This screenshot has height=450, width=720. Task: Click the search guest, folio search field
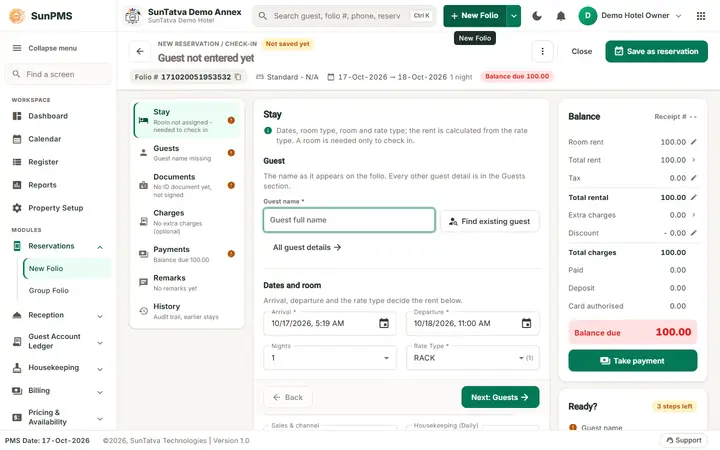pyautogui.click(x=344, y=16)
